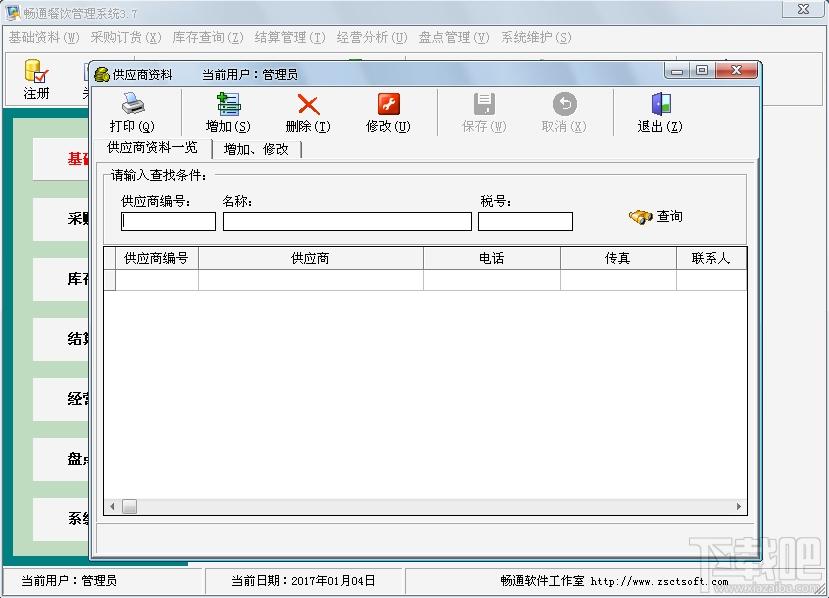Image resolution: width=829 pixels, height=598 pixels.
Task: Click the red X 删除(T) icon
Action: click(x=308, y=104)
